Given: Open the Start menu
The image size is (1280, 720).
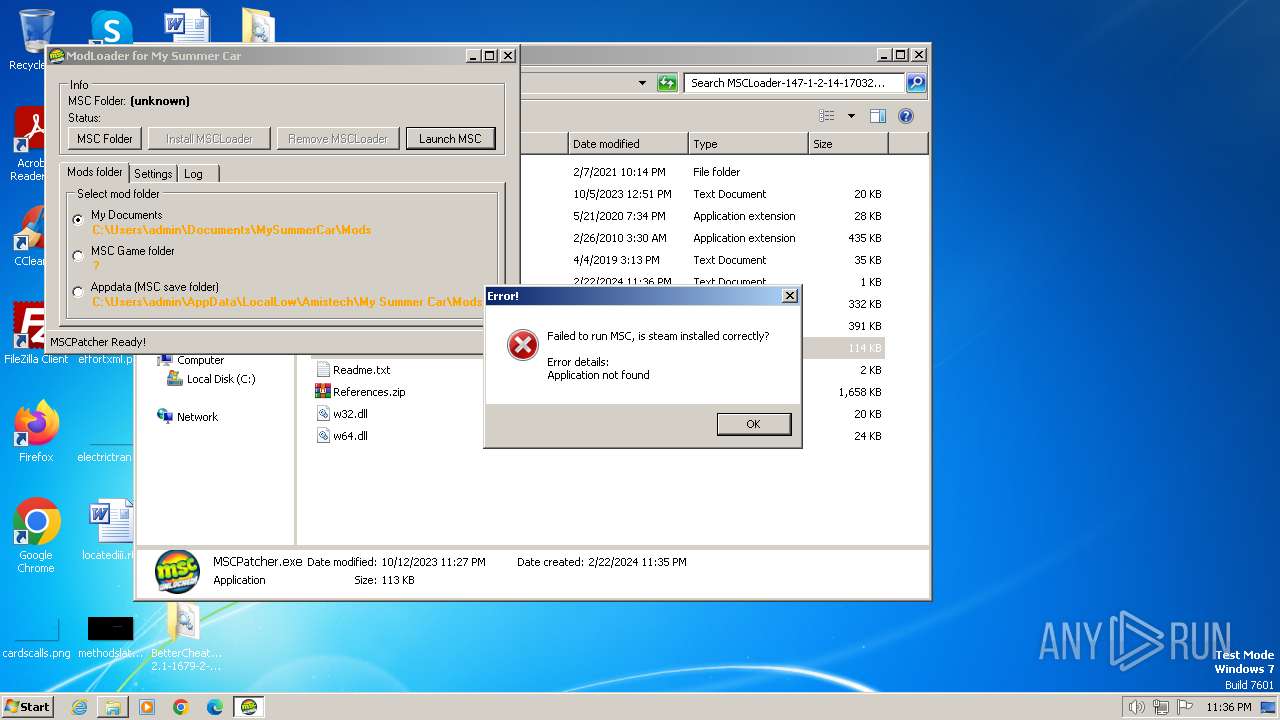Looking at the screenshot, I should (x=27, y=706).
